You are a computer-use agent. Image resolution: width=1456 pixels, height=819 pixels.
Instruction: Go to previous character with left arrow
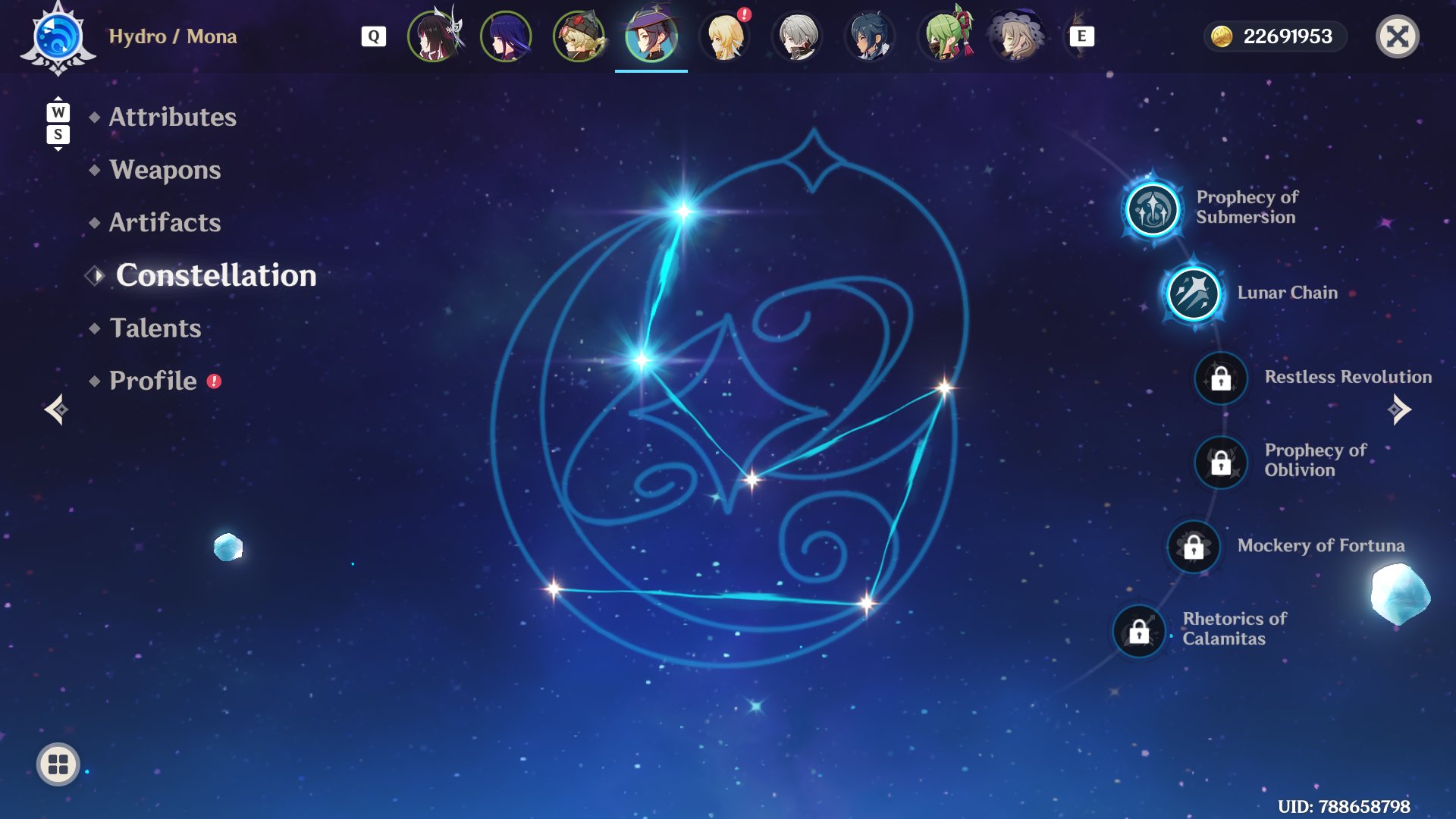tap(55, 409)
